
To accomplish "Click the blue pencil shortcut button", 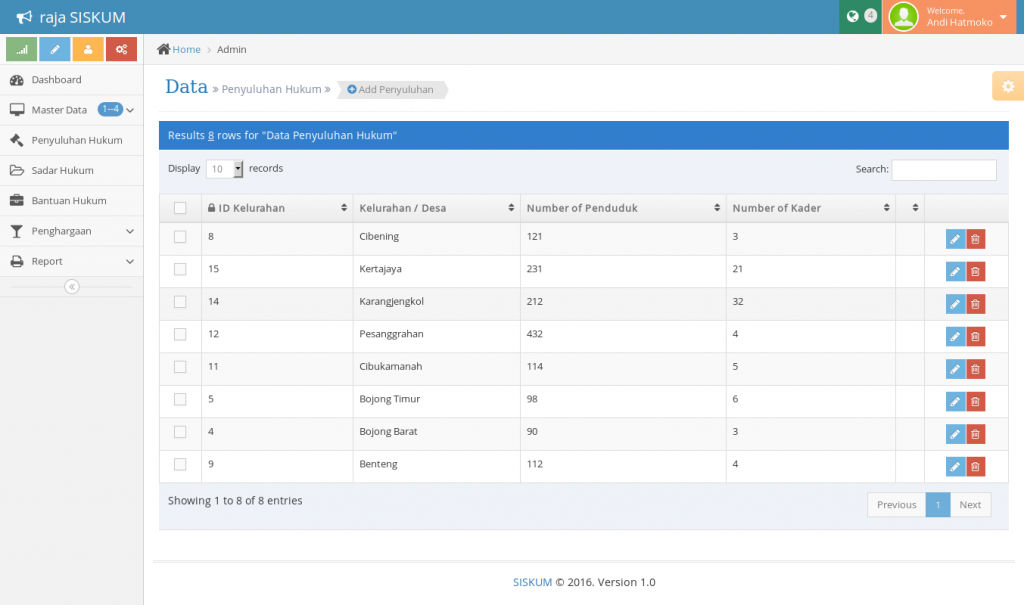I will [55, 49].
